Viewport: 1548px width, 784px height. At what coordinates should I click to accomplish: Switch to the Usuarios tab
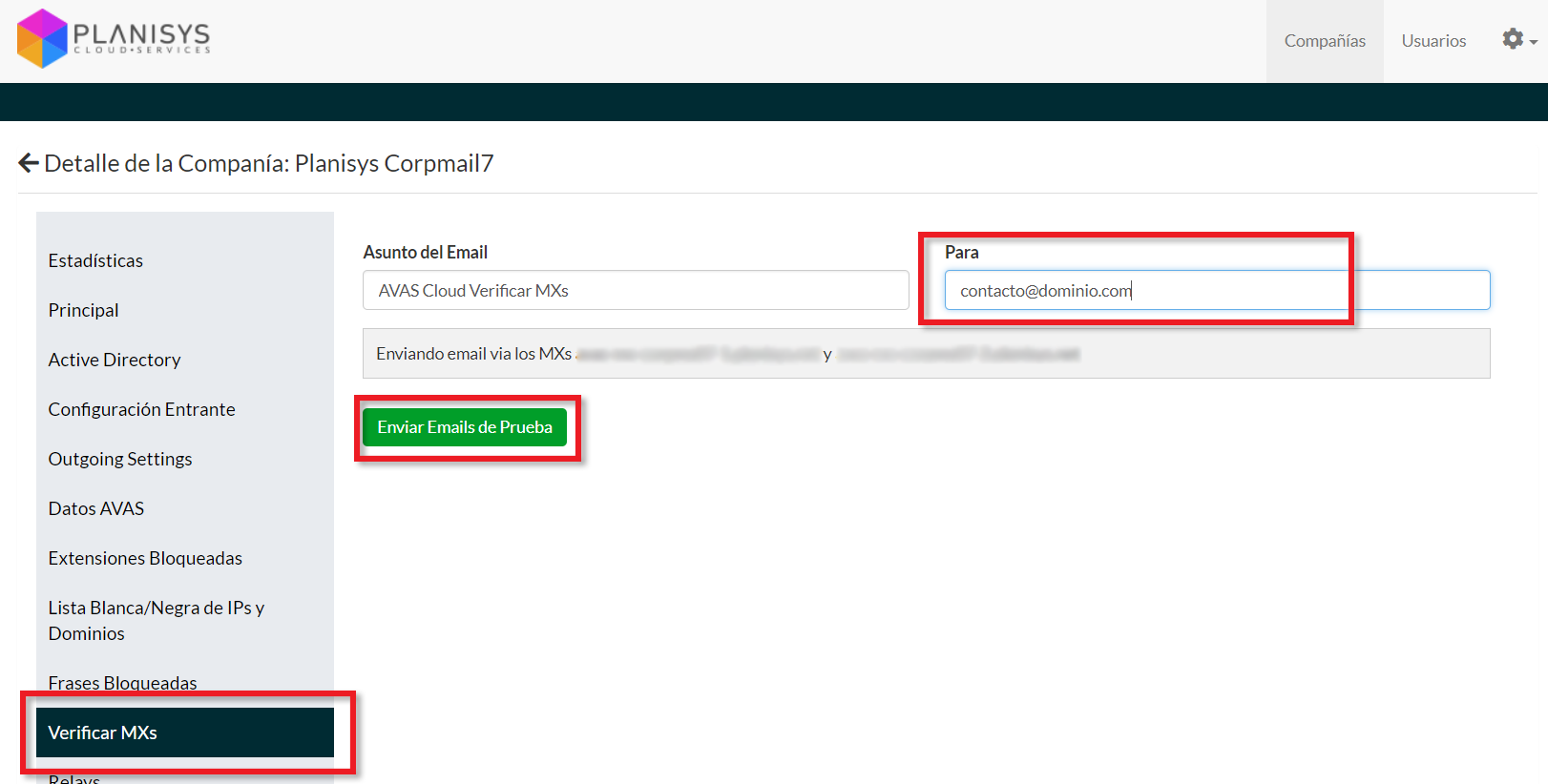1433,41
